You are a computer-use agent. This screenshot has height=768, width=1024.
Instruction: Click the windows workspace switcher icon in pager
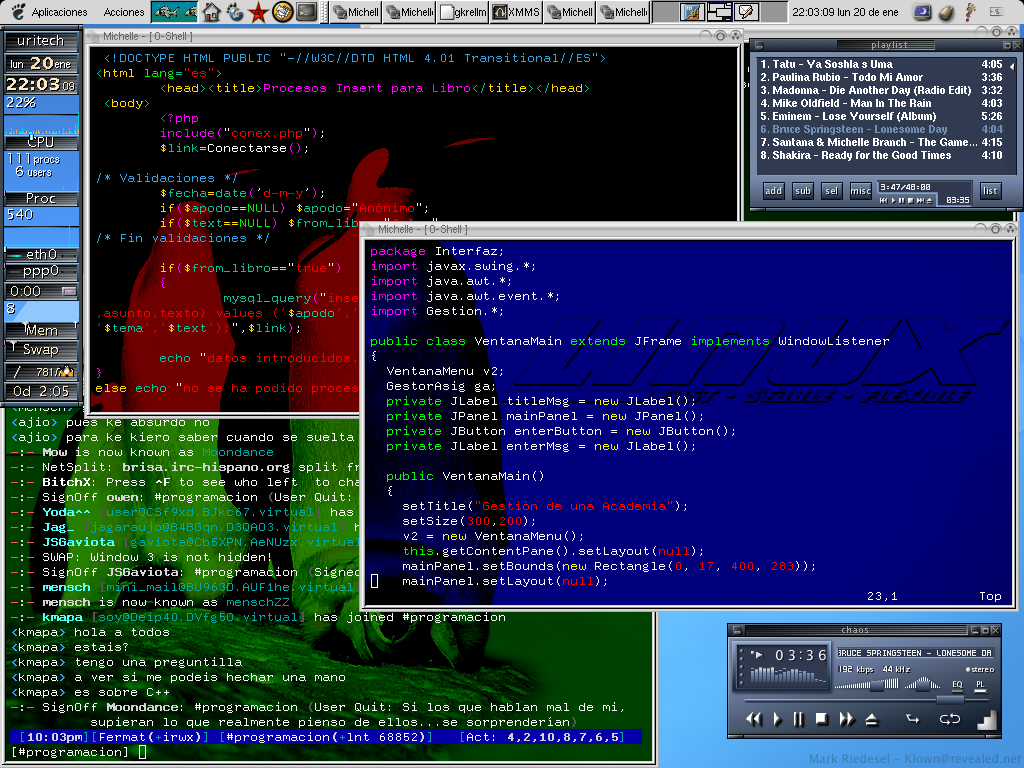(719, 12)
